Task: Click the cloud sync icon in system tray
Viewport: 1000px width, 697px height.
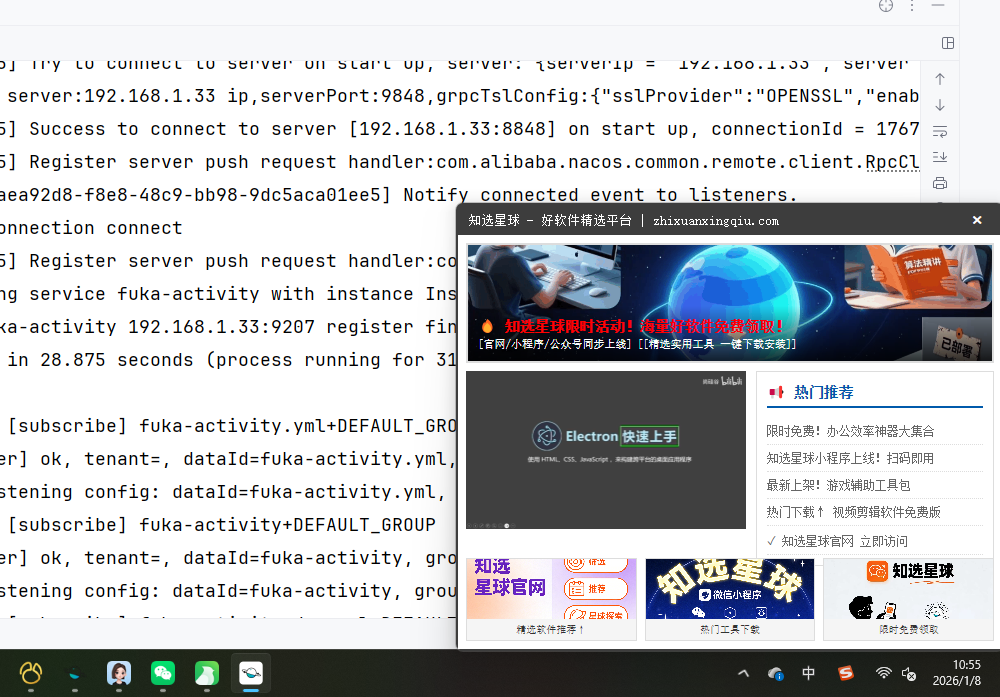Action: click(x=776, y=673)
